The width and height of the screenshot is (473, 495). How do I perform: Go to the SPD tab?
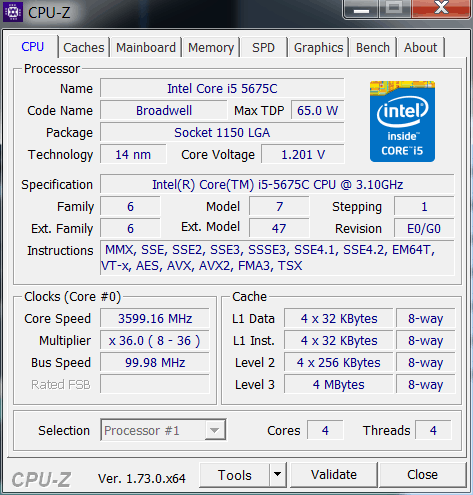coord(263,47)
